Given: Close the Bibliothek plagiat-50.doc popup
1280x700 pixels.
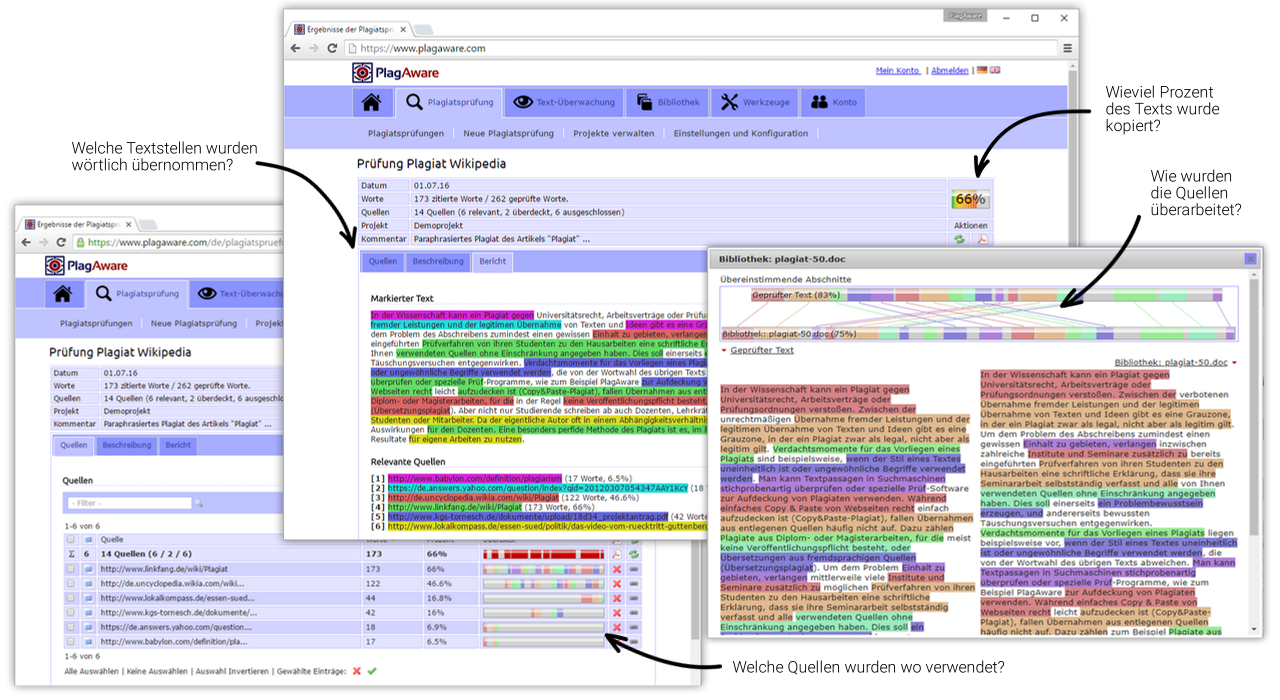Looking at the screenshot, I should tap(1250, 258).
